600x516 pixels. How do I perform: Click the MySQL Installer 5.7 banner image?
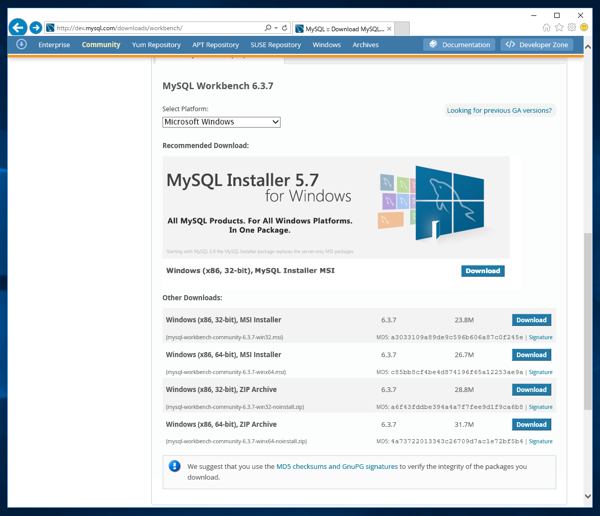(336, 207)
